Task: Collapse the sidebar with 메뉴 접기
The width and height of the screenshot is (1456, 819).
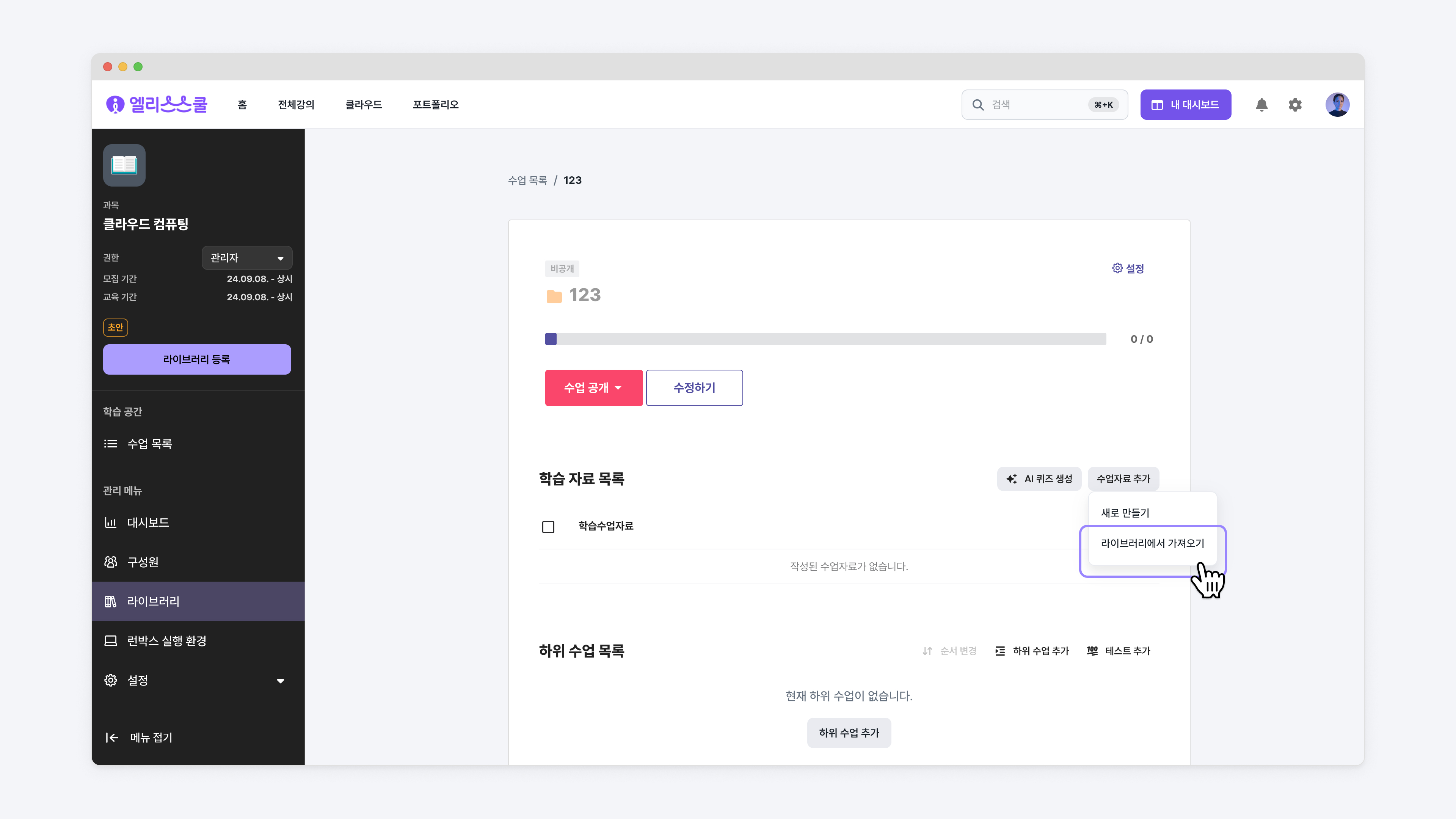Action: click(x=139, y=737)
